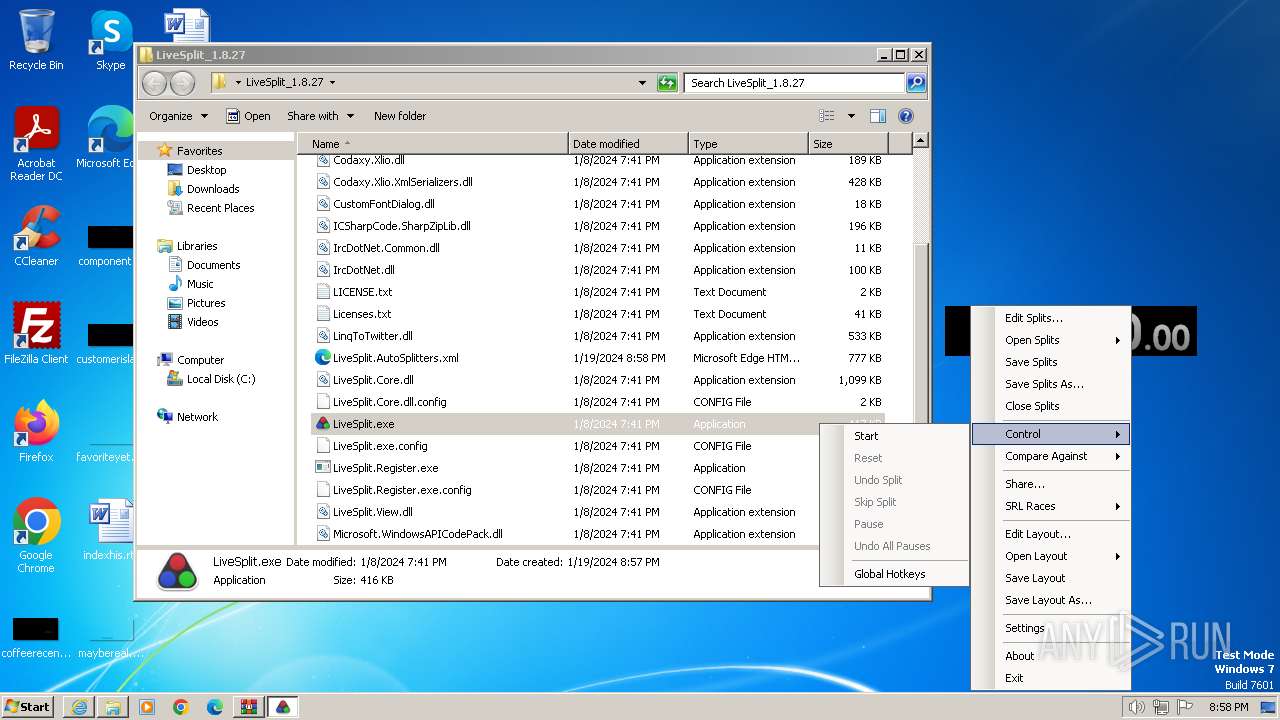Expand the Compare Against submenu
The image size is (1280, 720).
point(1050,456)
